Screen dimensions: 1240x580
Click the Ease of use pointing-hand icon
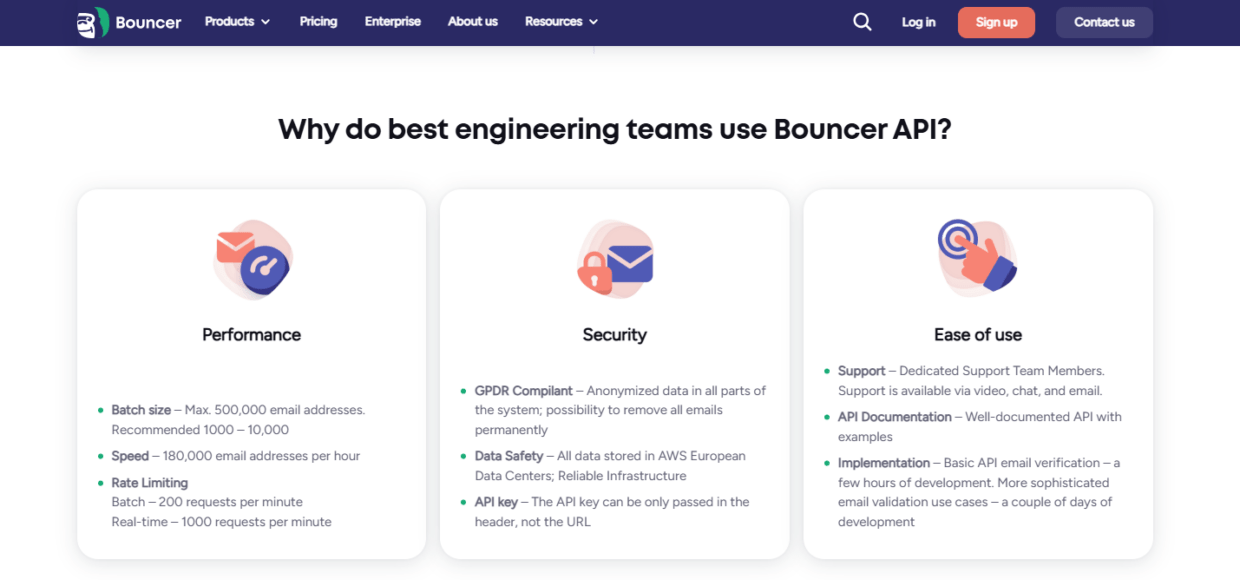pyautogui.click(x=977, y=257)
